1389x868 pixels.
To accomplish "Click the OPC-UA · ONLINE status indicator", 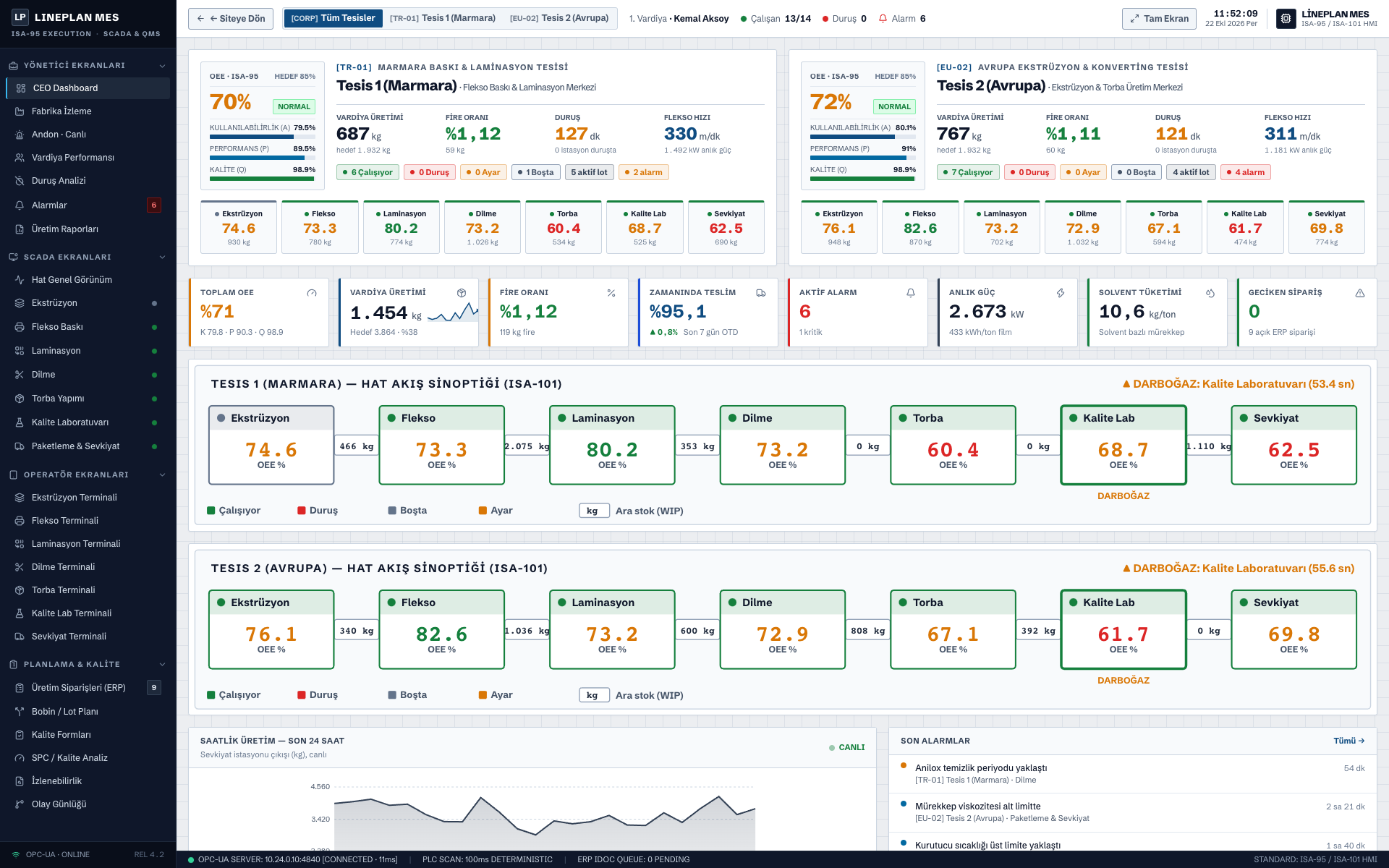I will coord(51,855).
